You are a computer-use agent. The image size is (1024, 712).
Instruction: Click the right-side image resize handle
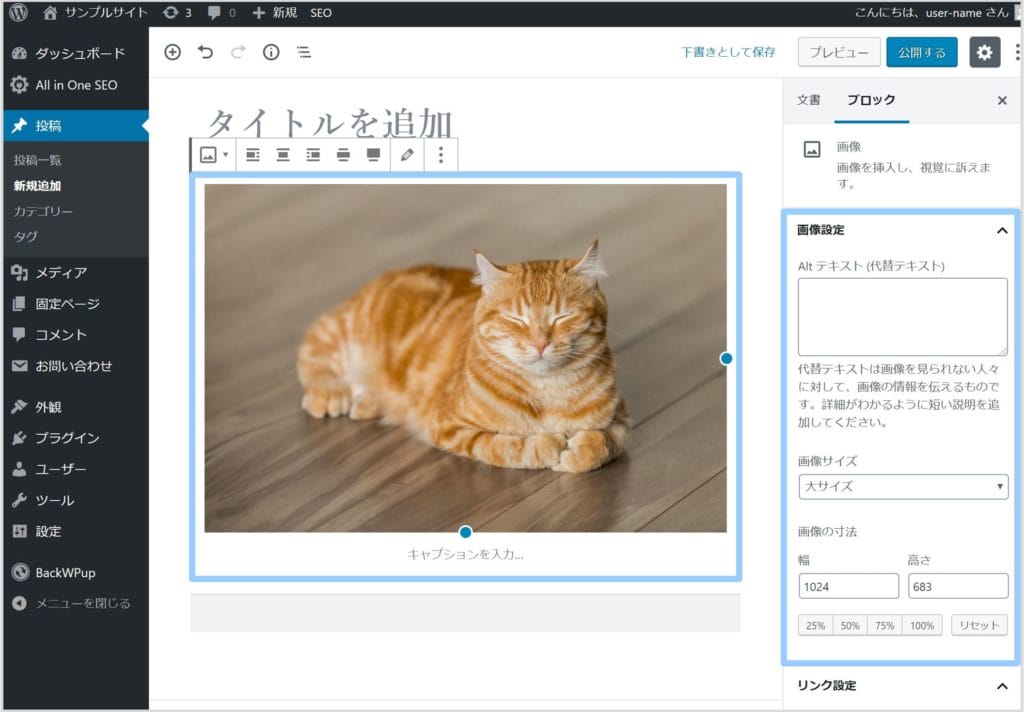[x=726, y=358]
